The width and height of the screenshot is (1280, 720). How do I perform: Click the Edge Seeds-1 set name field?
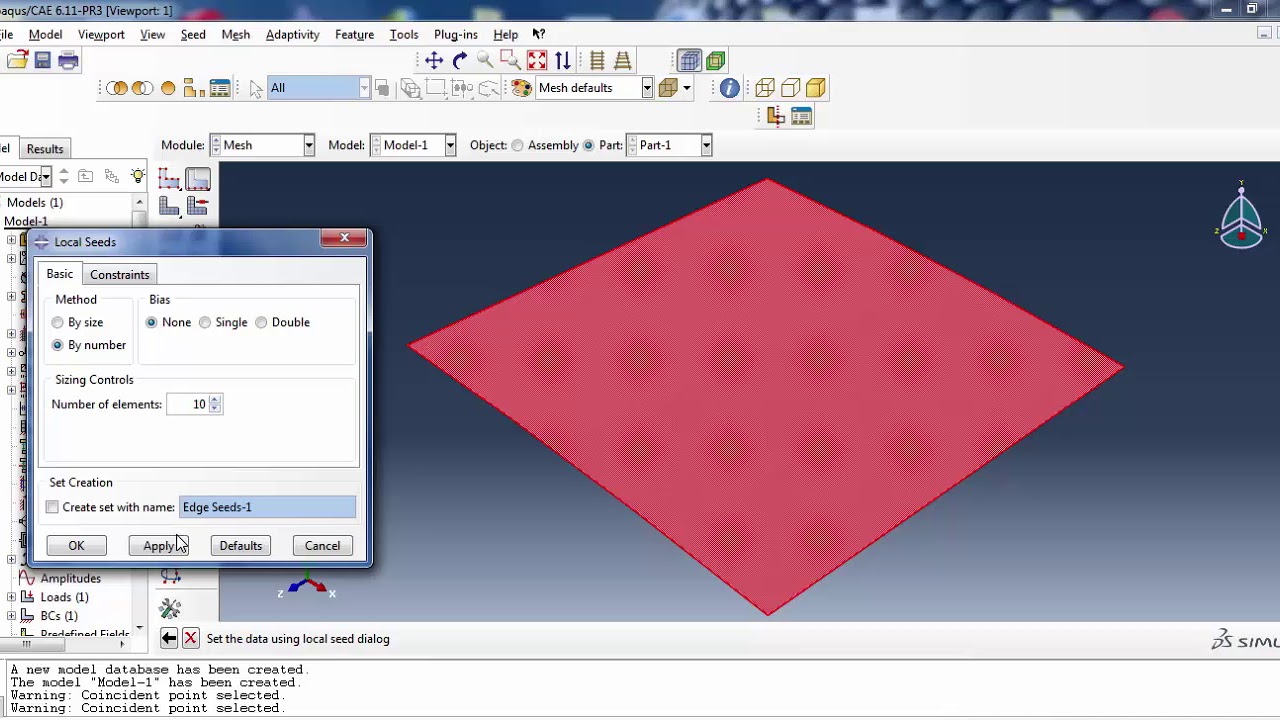pos(267,507)
